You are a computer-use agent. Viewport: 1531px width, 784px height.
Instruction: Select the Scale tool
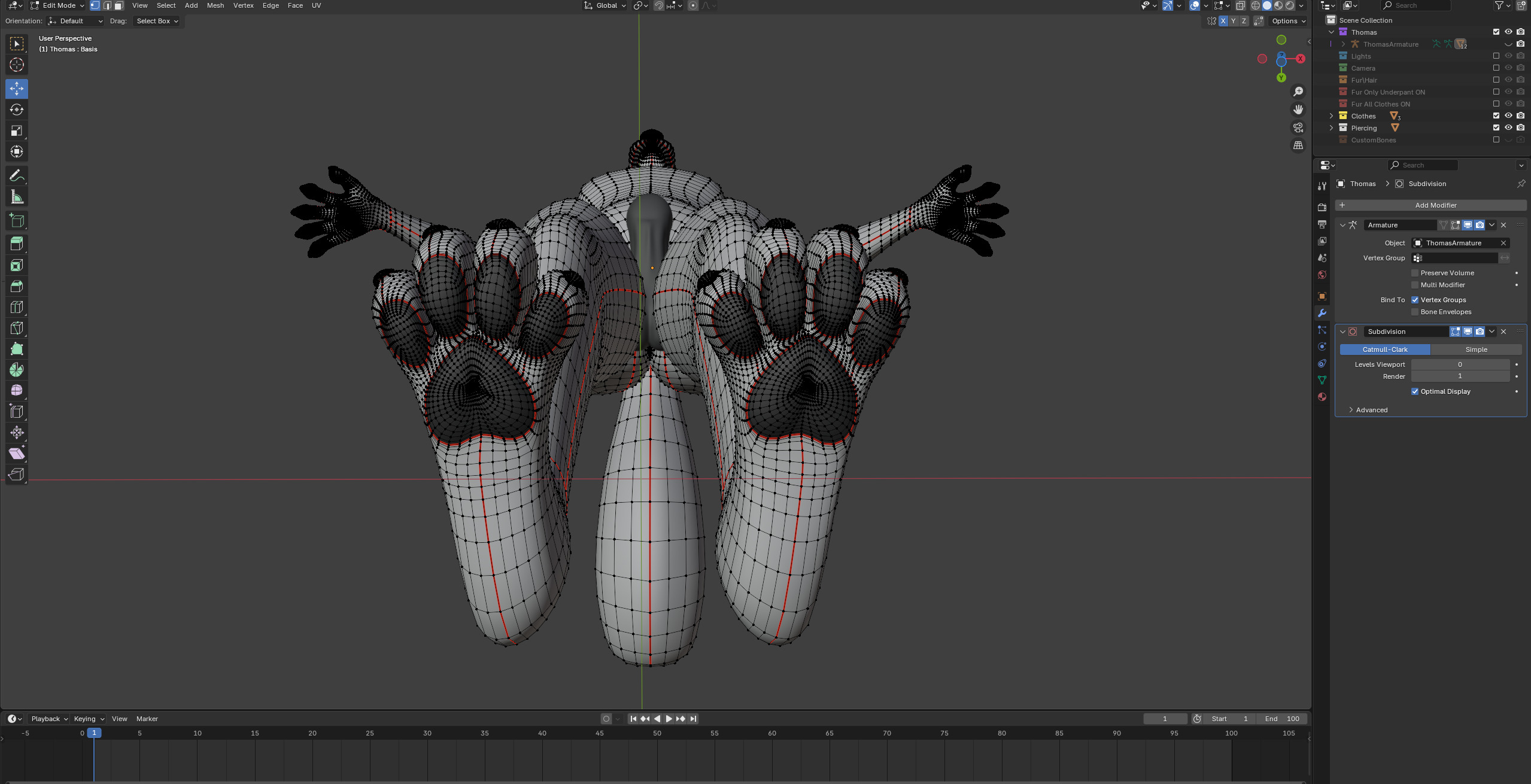tap(17, 130)
